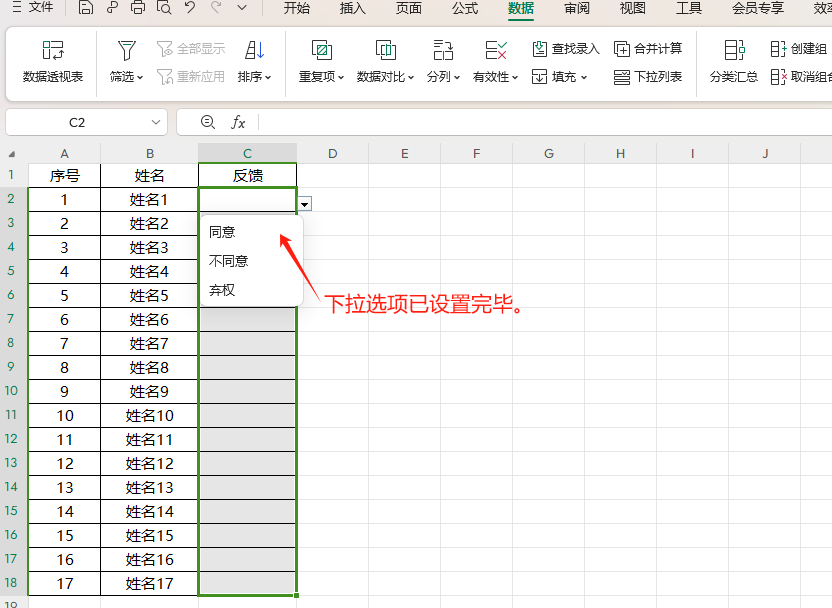The height and width of the screenshot is (608, 832).
Task: Click 合并计算 in the ribbon
Action: click(648, 49)
